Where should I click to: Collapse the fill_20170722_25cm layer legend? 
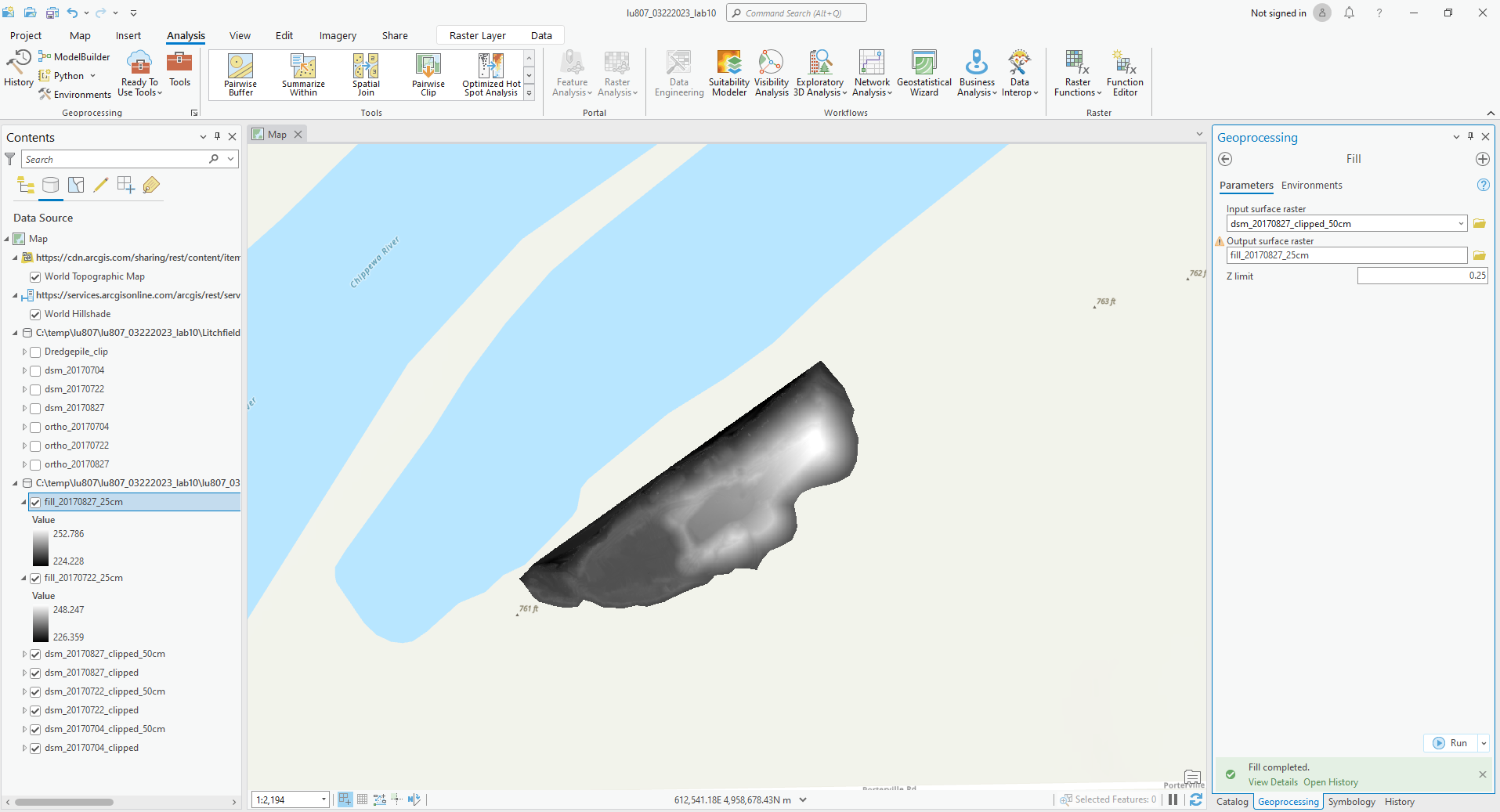tap(24, 579)
